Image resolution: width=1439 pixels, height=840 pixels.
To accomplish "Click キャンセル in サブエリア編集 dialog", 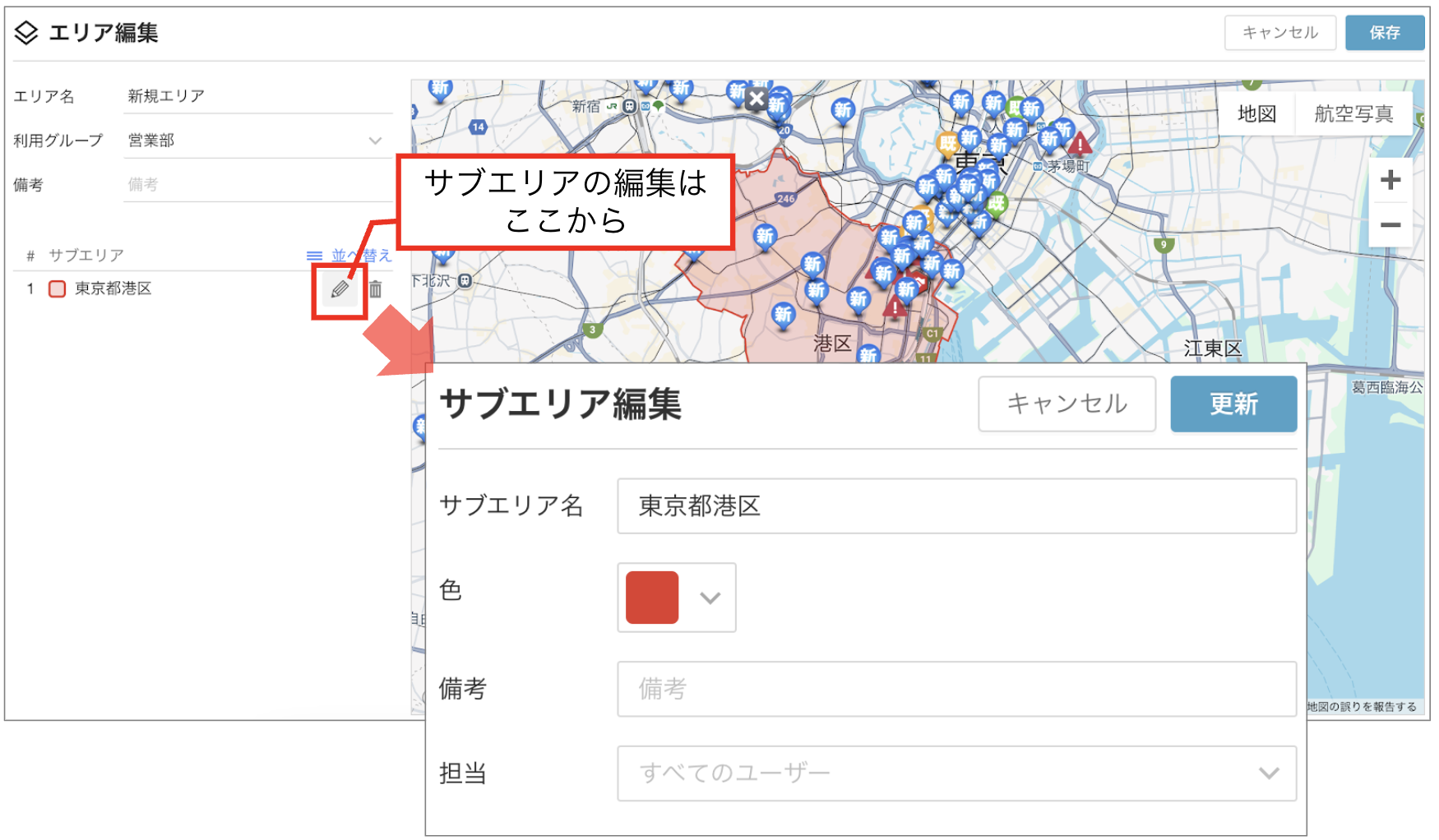I will click(x=1067, y=404).
